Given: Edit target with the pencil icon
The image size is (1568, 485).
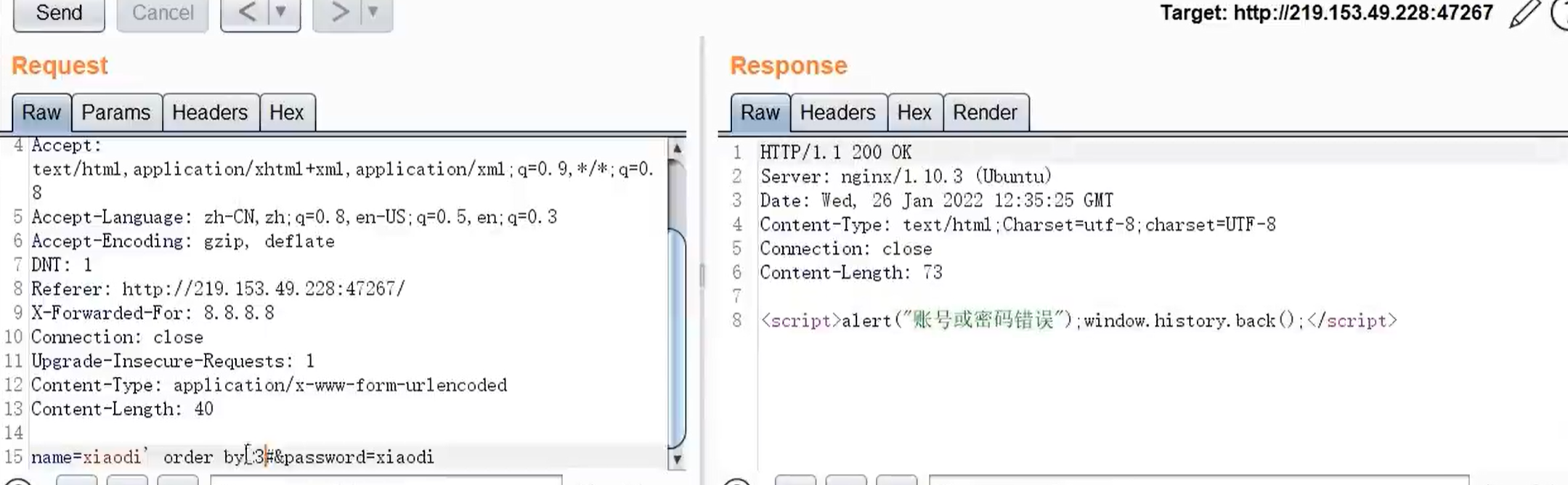Looking at the screenshot, I should click(1524, 14).
